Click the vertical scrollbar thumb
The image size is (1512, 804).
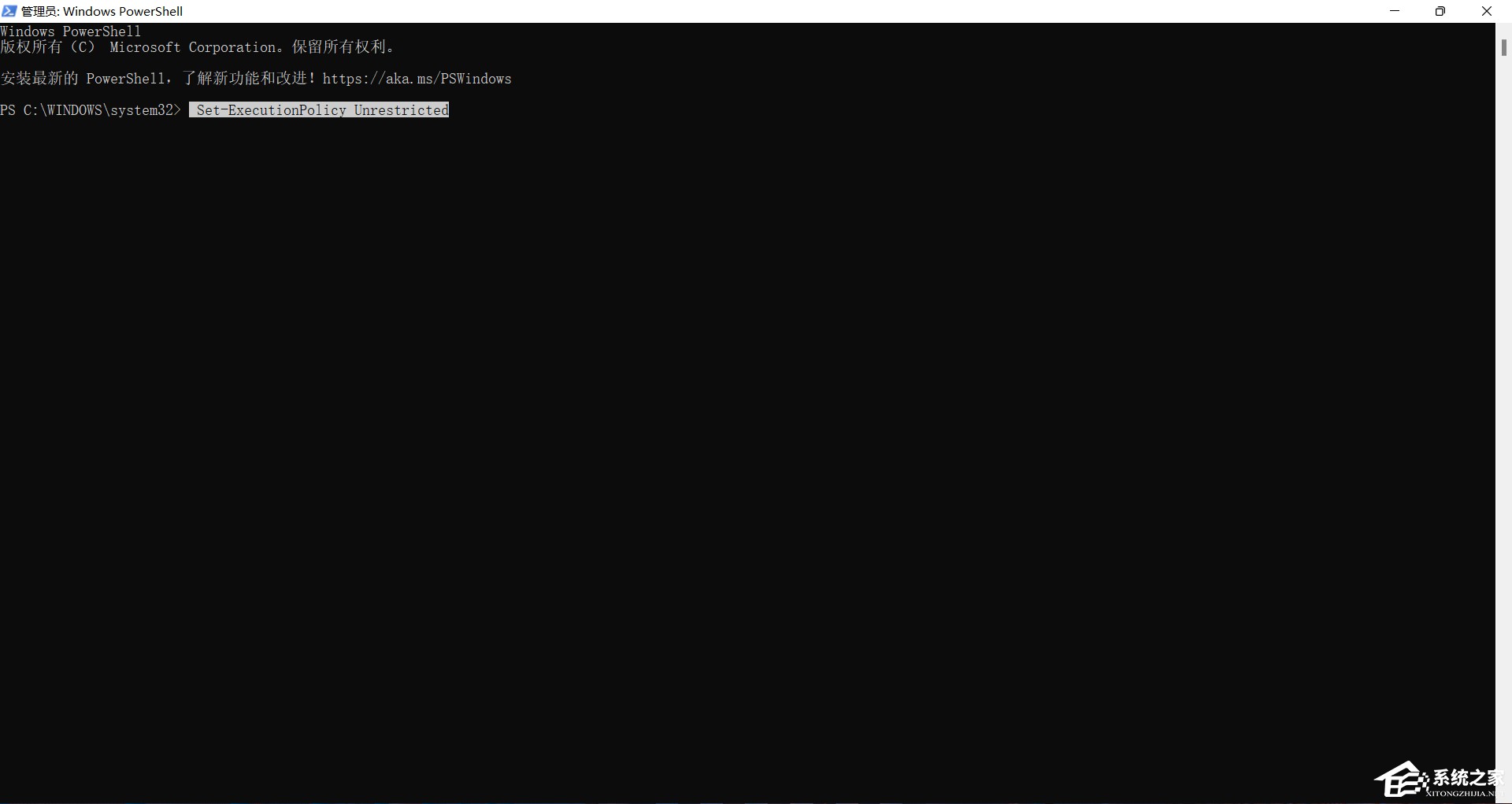click(x=1504, y=47)
